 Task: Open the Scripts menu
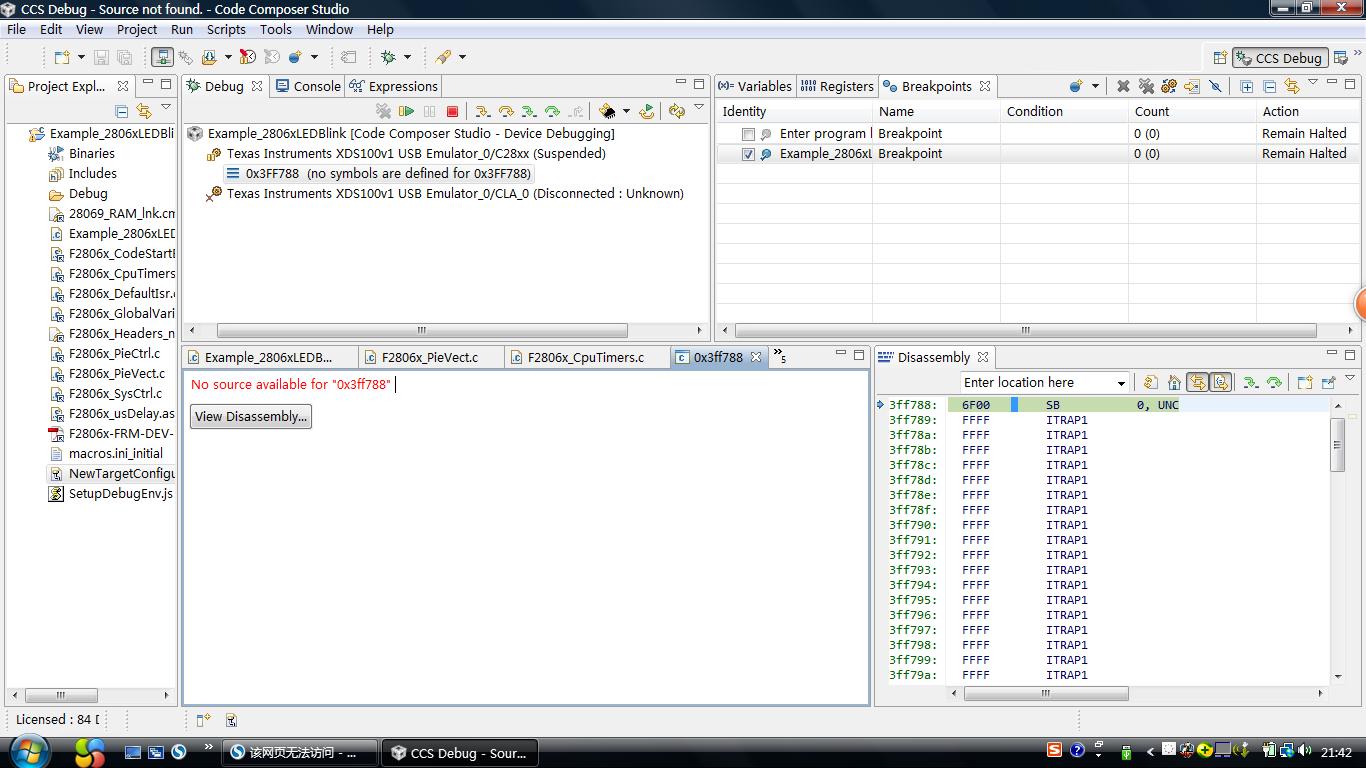pos(226,29)
